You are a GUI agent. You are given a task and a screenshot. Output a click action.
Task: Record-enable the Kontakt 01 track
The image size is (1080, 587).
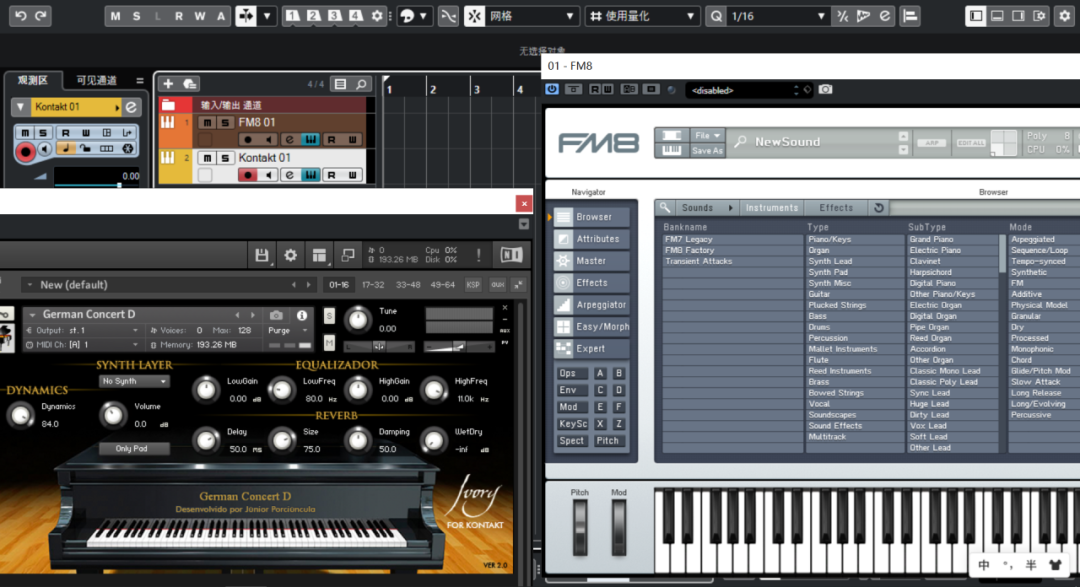pos(248,175)
